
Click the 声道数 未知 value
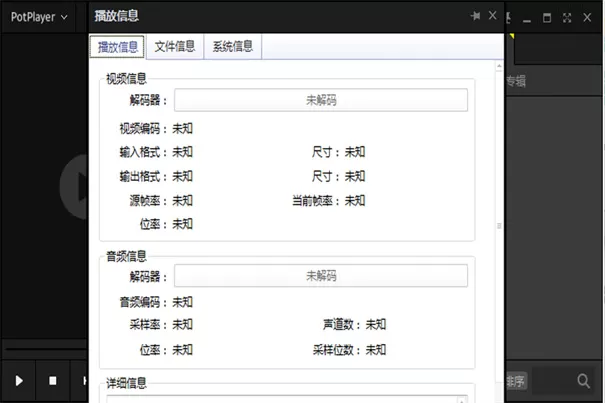tap(375, 325)
